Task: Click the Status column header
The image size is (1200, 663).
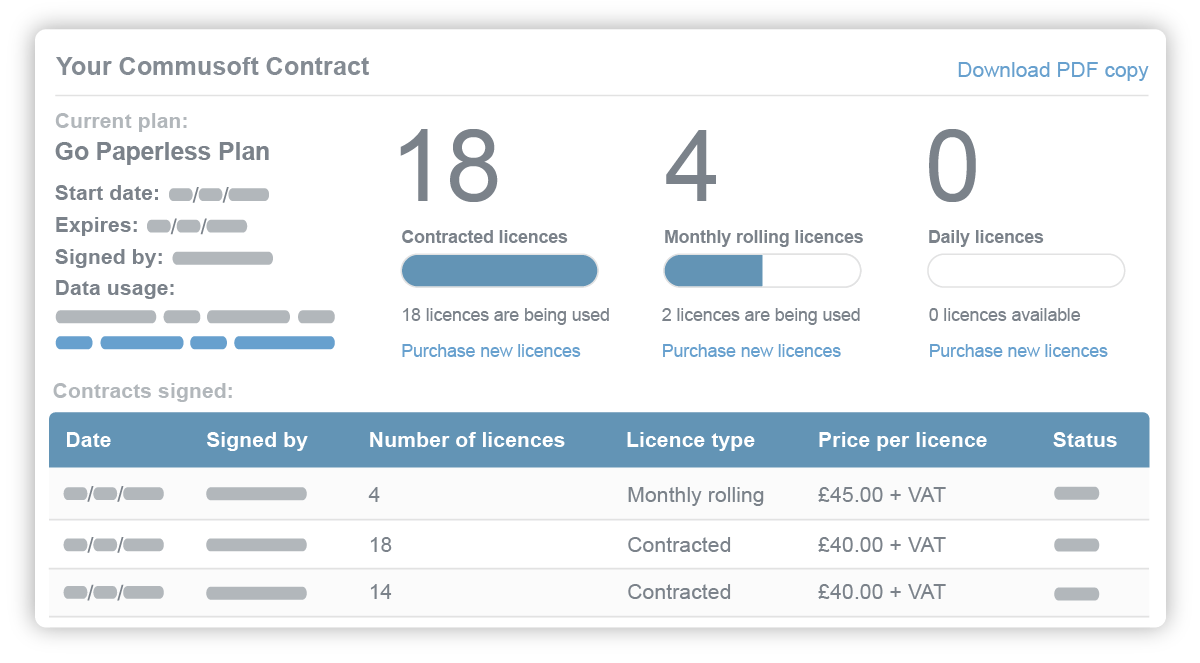Action: pos(1085,440)
